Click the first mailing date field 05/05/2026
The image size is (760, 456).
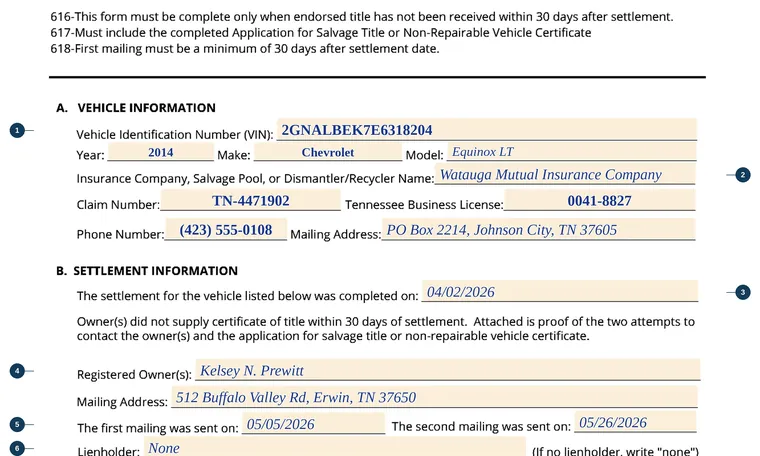pyautogui.click(x=314, y=424)
